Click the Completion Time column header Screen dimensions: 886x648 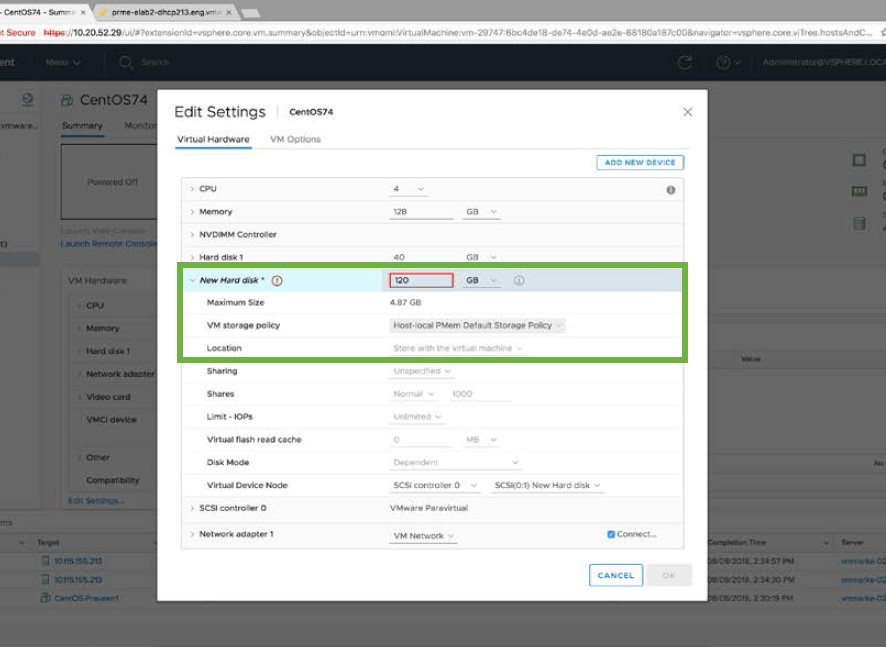point(737,542)
